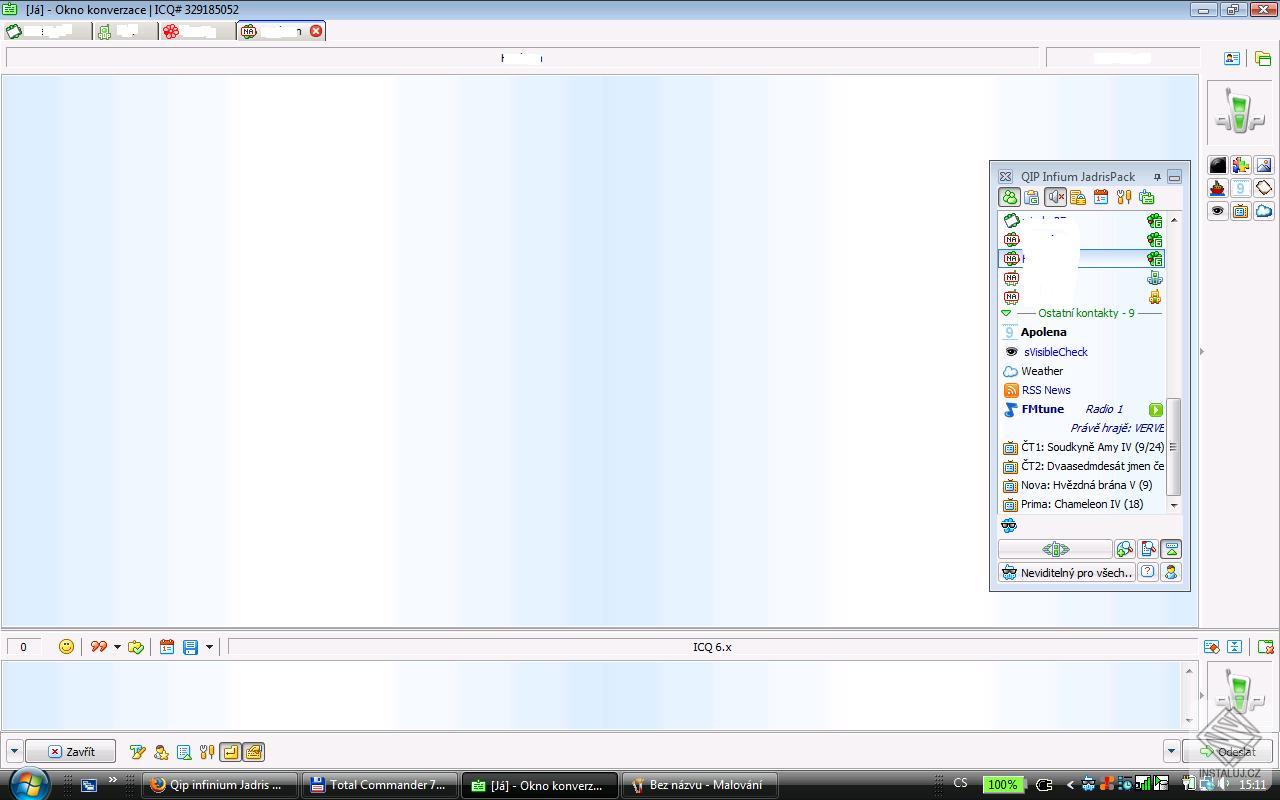Open the save options dropdown arrow
Screen dimensions: 1280x800
(x=208, y=647)
